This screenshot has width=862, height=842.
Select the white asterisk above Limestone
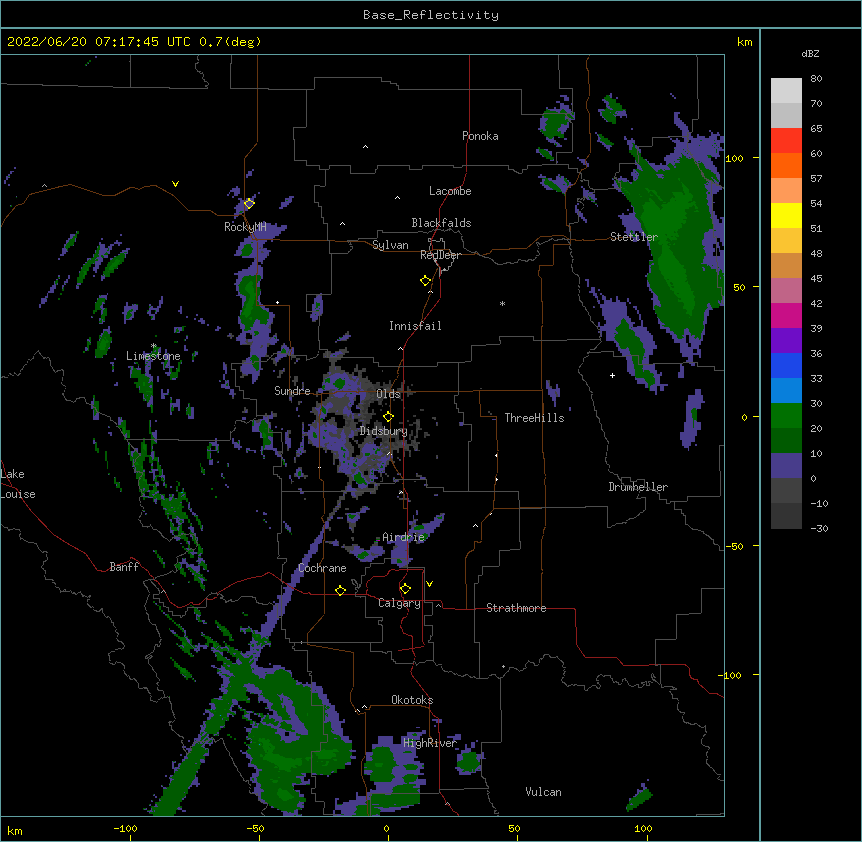coord(153,346)
